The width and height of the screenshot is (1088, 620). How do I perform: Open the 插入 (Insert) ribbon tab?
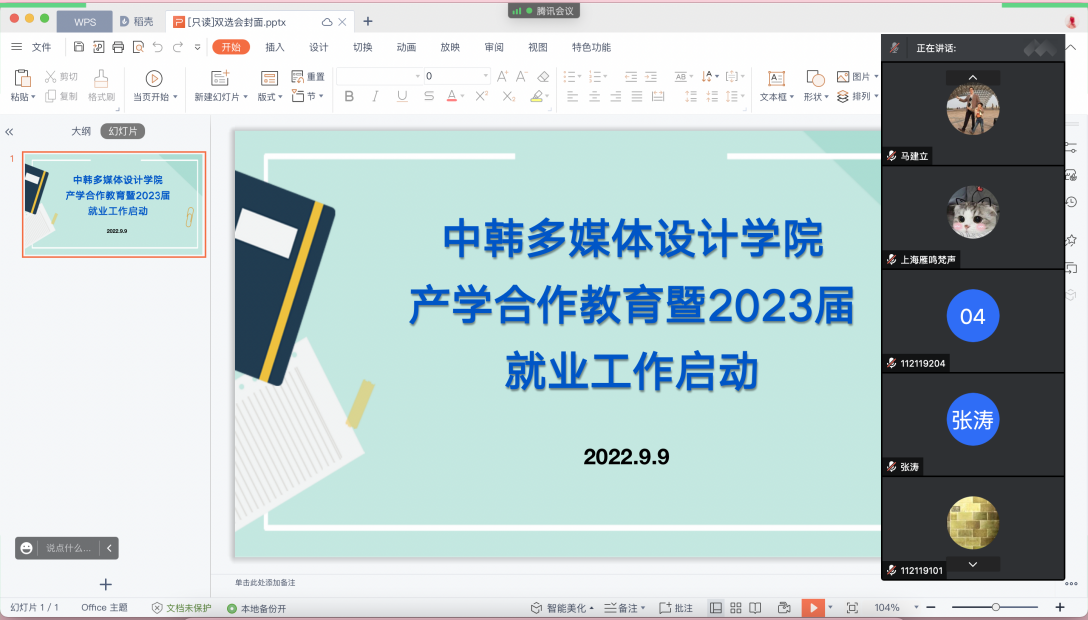coord(275,47)
